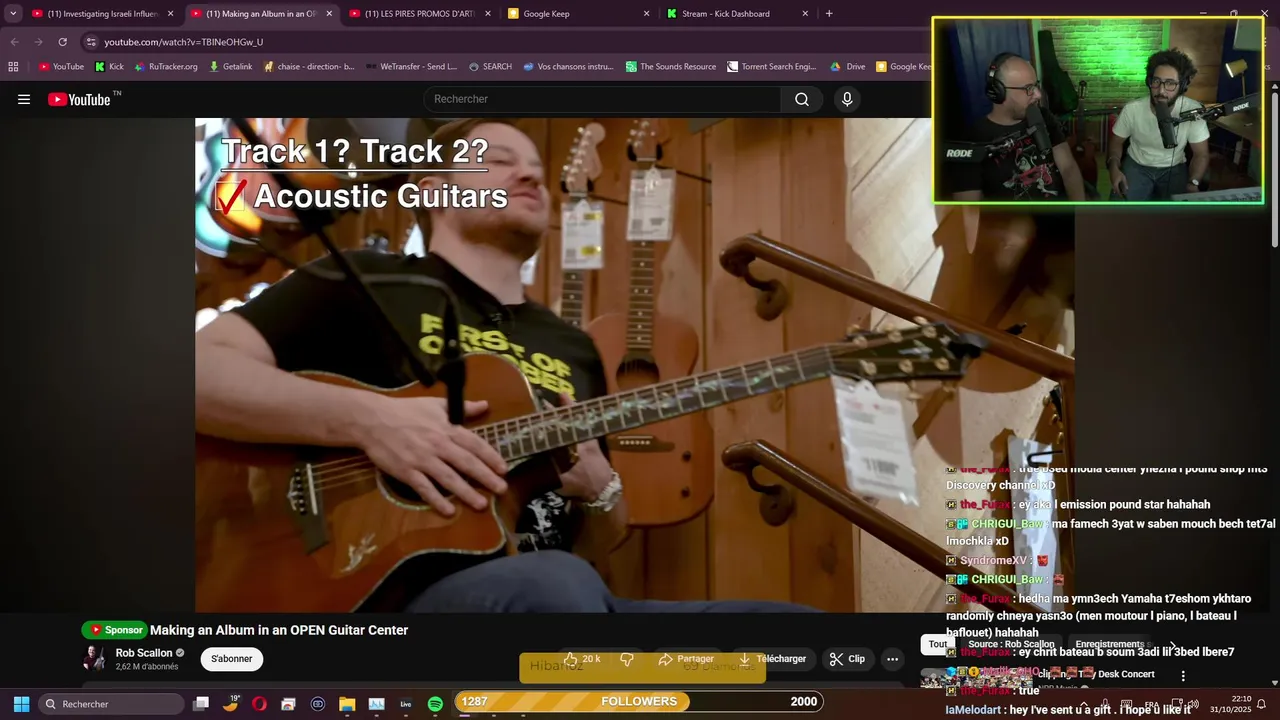Open Spotify from the taskbar
The width and height of the screenshot is (1280, 720).
[x=435, y=704]
